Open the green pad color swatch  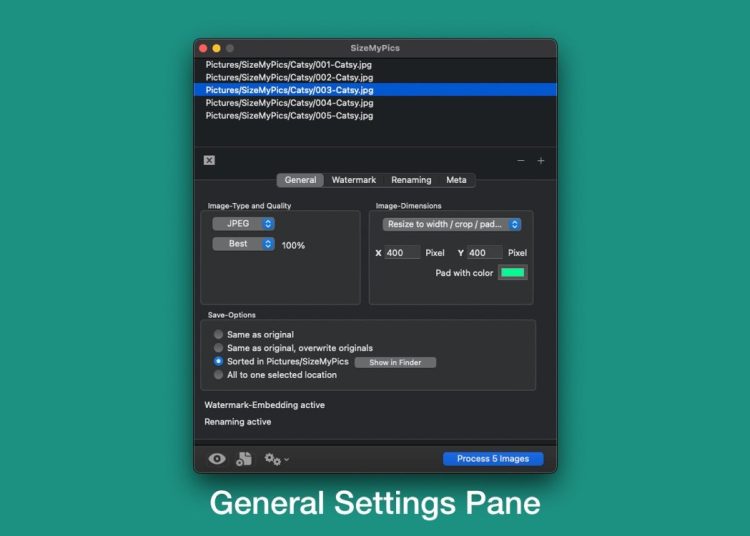(513, 273)
